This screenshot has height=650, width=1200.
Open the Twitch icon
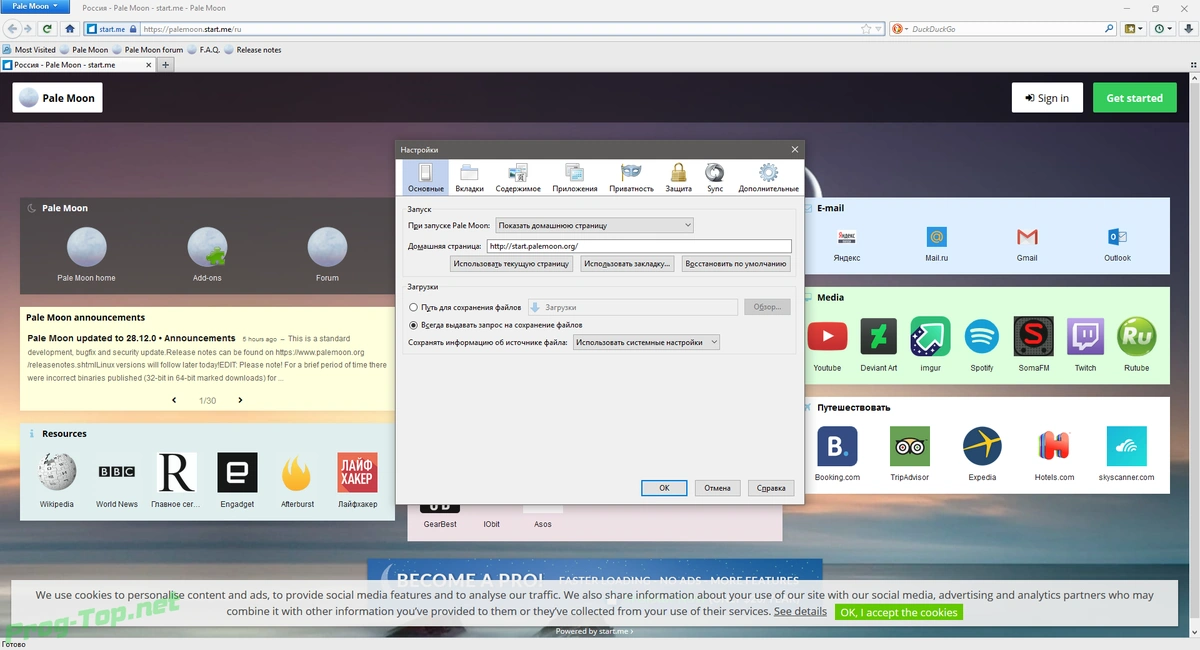1085,337
